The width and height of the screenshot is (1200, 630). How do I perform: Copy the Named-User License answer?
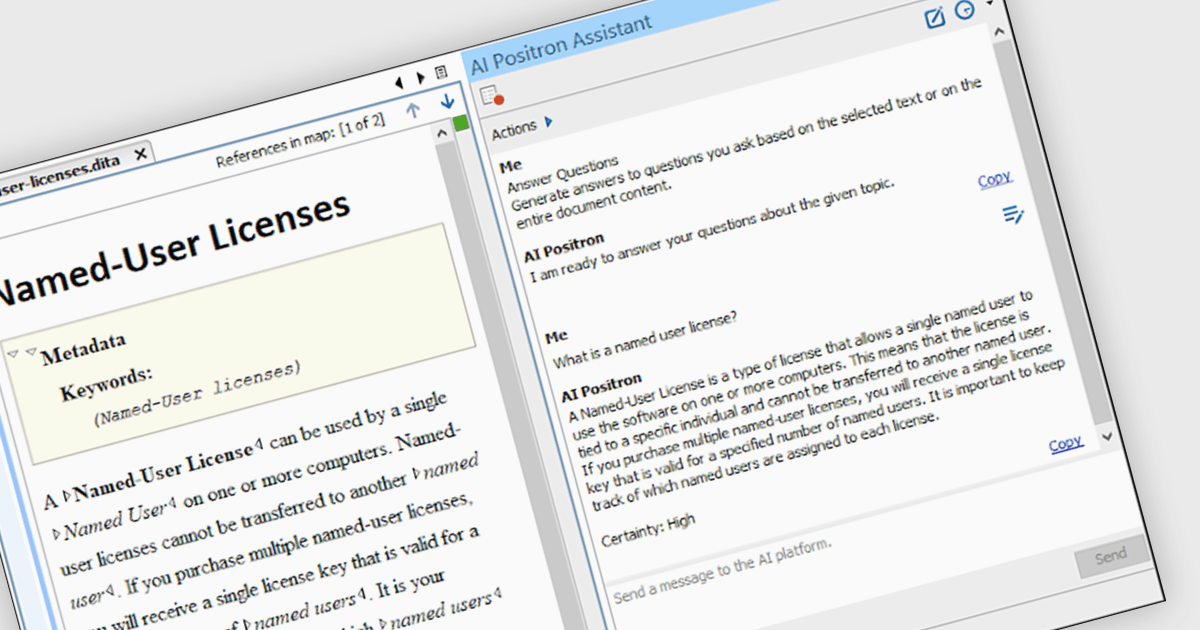click(x=1066, y=444)
